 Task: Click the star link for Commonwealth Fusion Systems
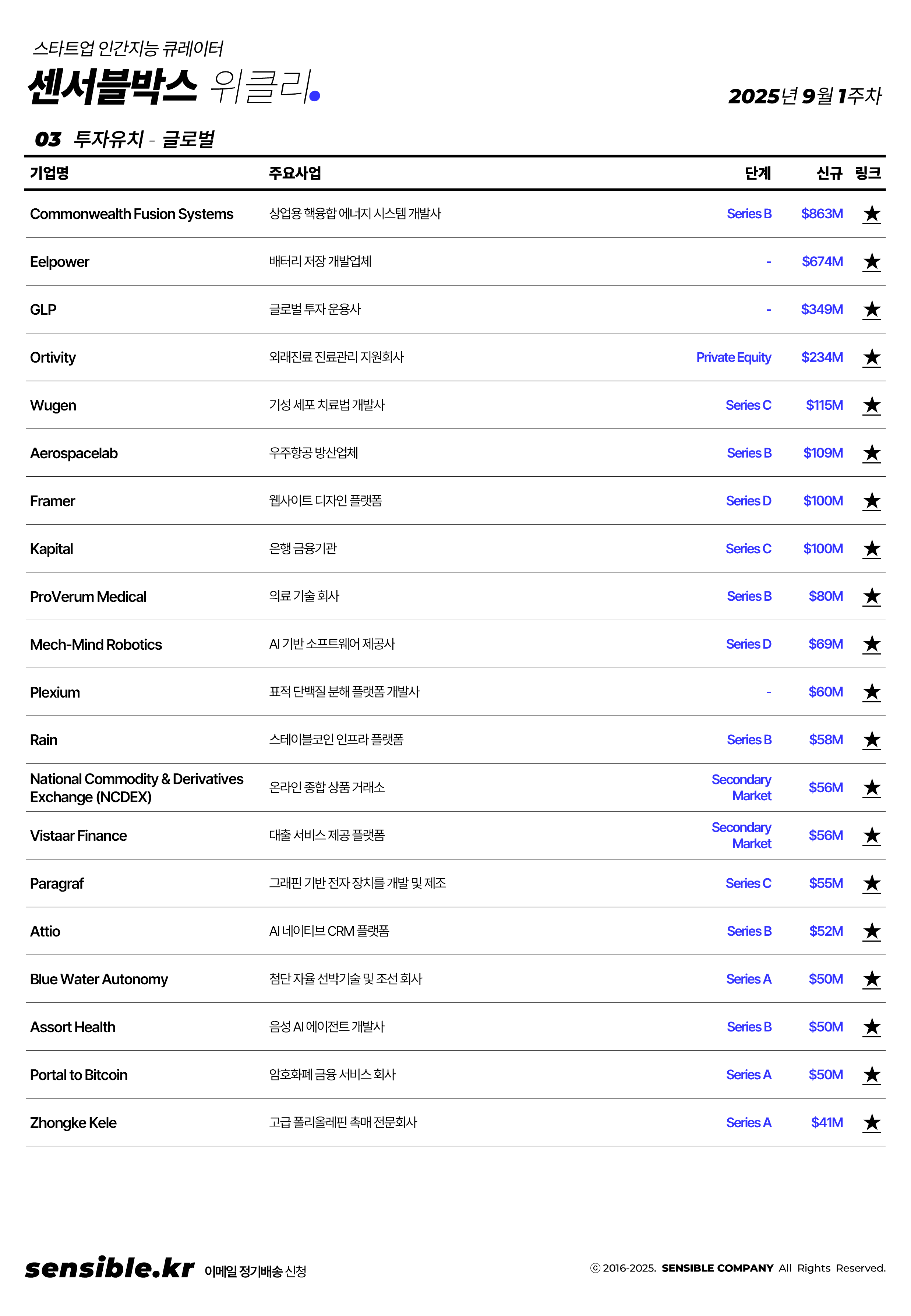point(871,214)
